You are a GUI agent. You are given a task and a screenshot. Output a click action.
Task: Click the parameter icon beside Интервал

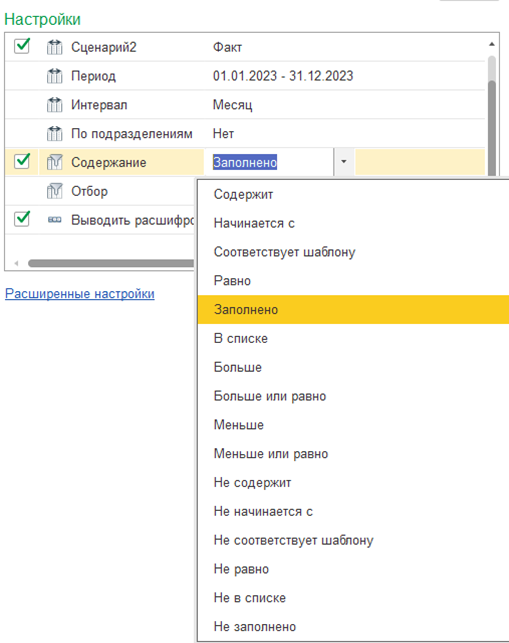pos(54,105)
